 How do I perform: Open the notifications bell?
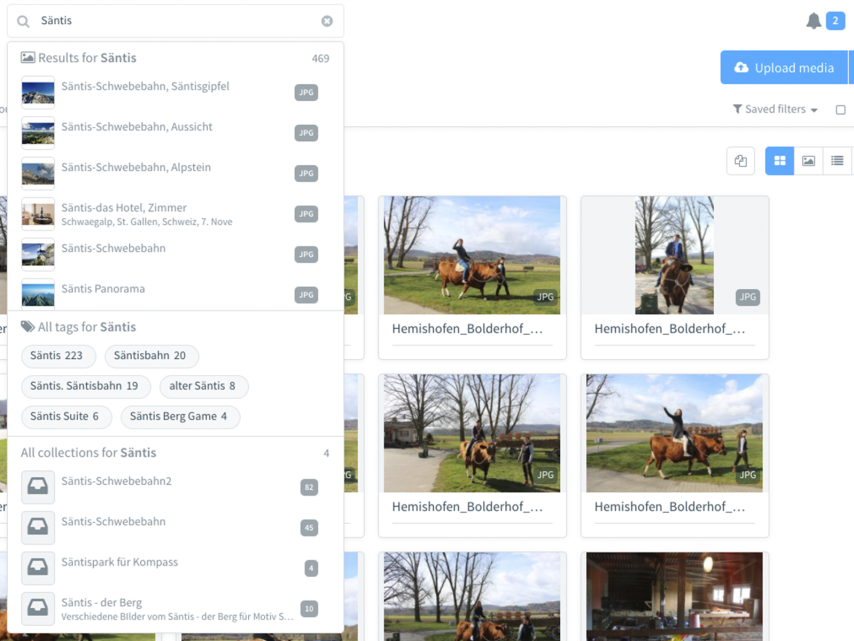tap(814, 21)
